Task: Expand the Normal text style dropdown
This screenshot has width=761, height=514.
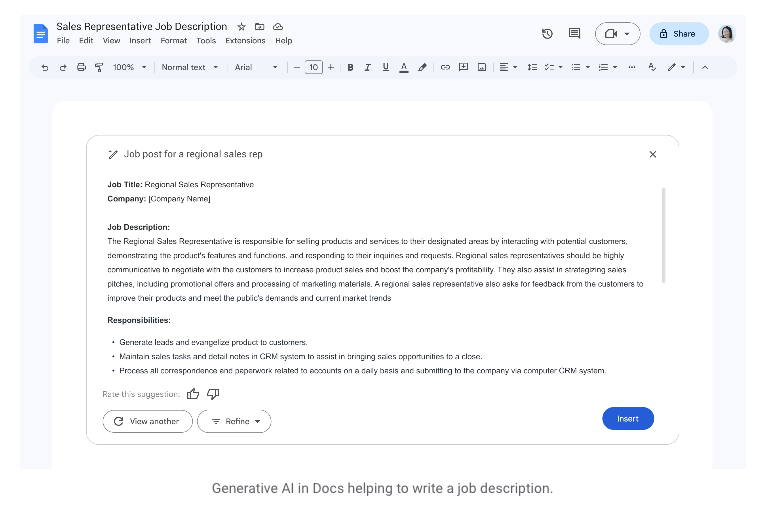Action: 188,67
